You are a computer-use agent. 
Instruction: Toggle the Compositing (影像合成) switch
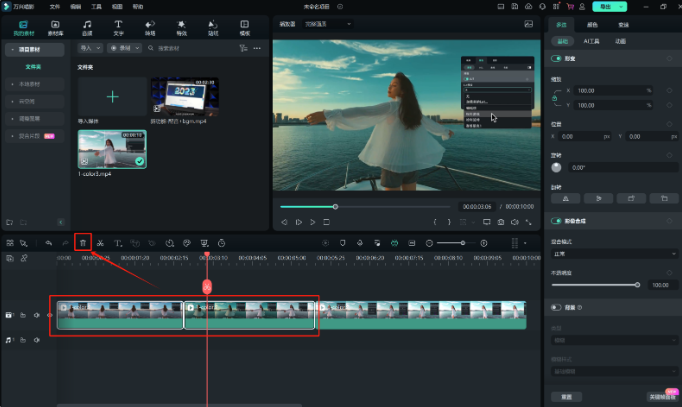(555, 220)
